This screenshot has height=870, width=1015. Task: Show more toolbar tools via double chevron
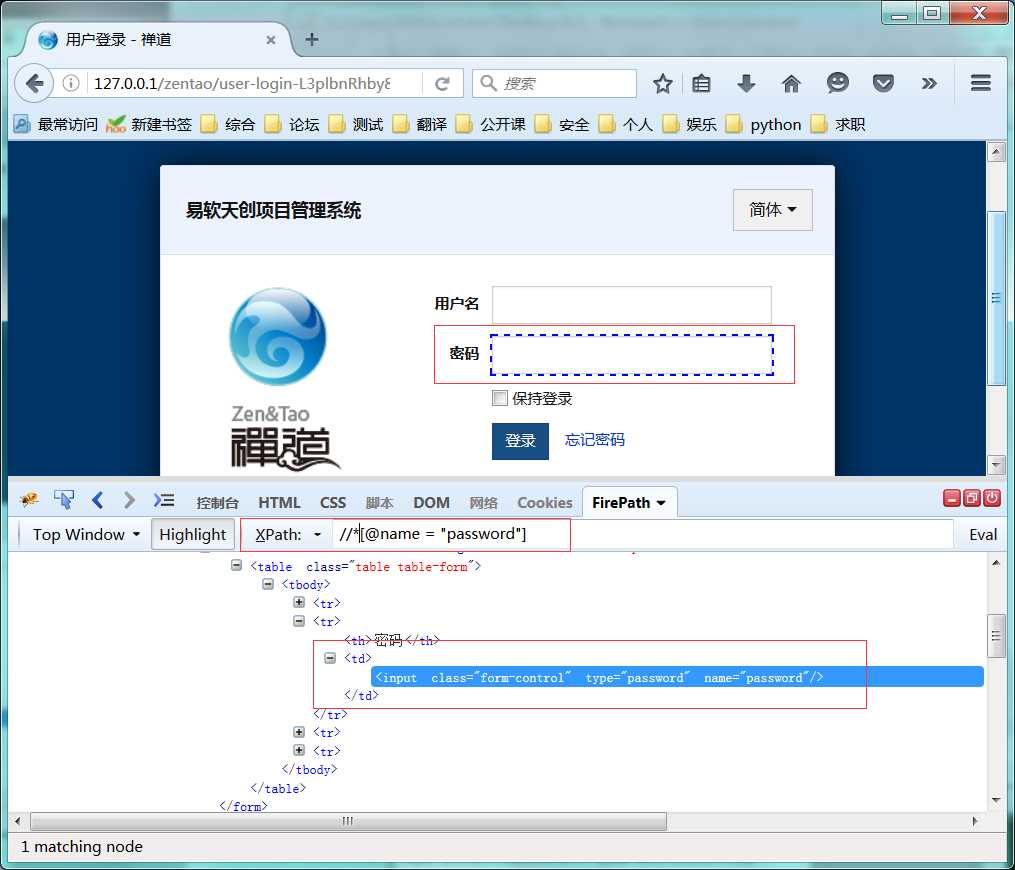[929, 84]
